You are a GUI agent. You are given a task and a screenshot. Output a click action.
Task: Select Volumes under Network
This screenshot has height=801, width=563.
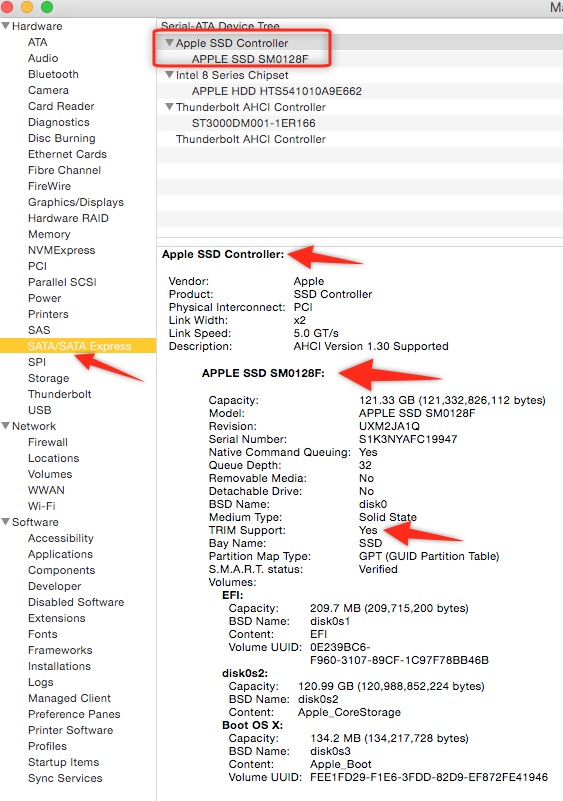click(x=50, y=474)
